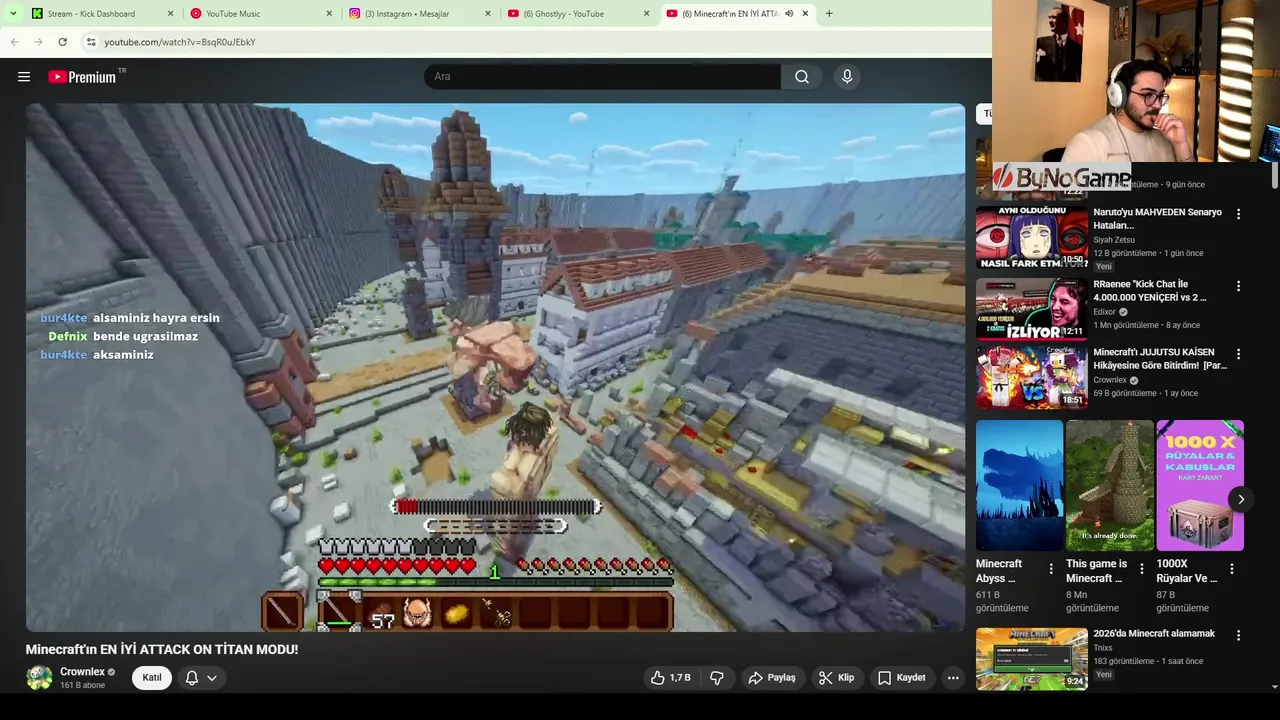
Task: Open Naruto'yu MAHVEDEN Senaryo Hataları thumbnail
Action: click(1032, 238)
